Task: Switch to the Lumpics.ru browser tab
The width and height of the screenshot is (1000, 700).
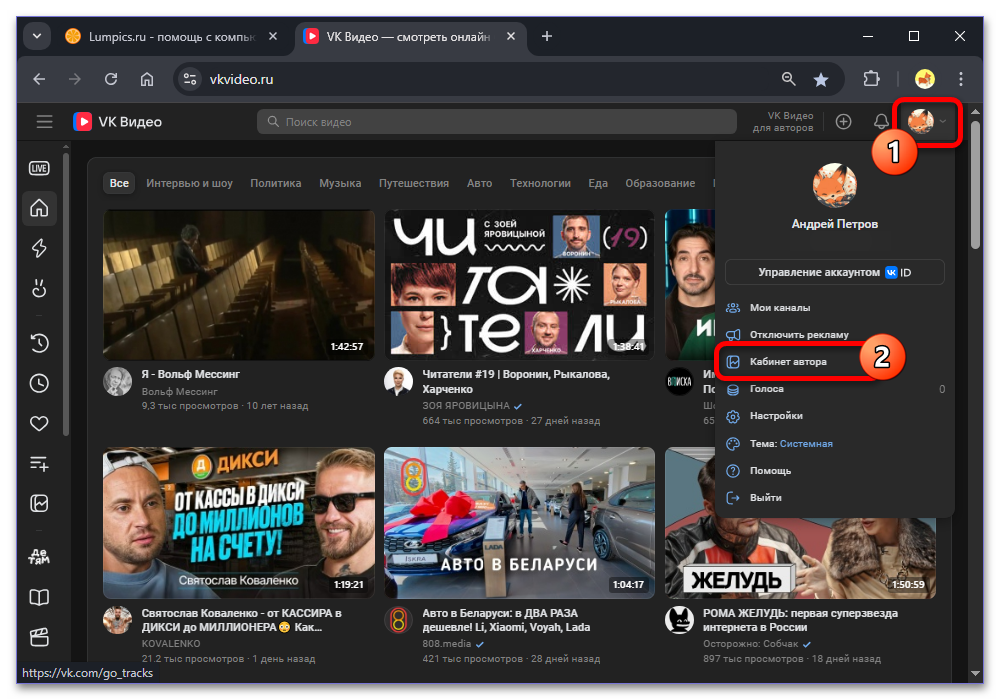Action: tap(172, 36)
